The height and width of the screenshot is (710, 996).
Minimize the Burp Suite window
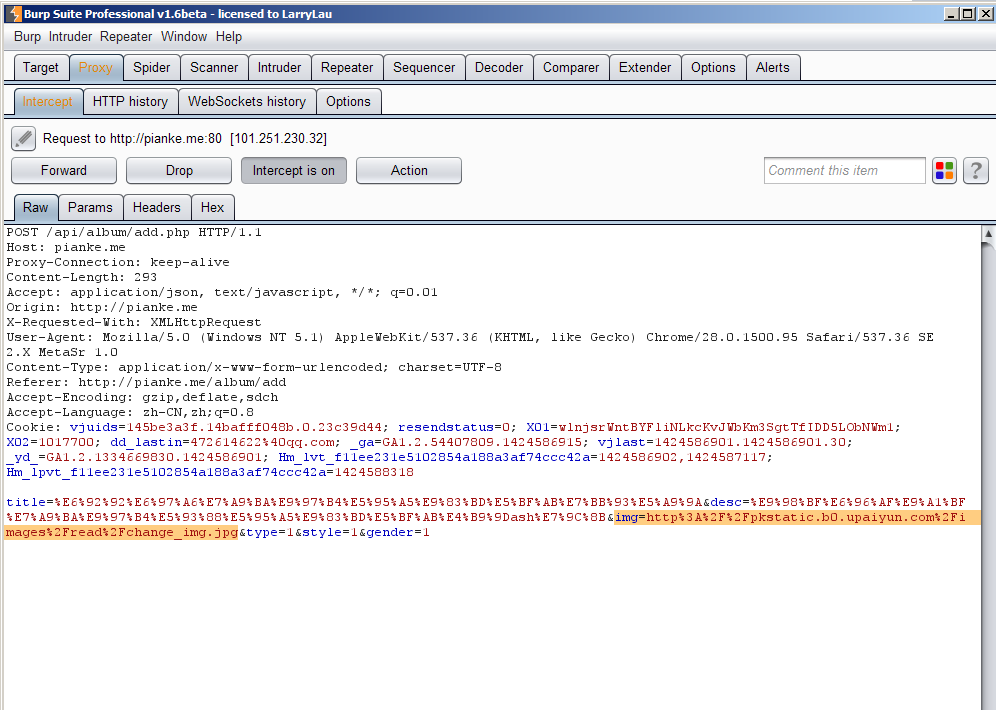[x=951, y=14]
